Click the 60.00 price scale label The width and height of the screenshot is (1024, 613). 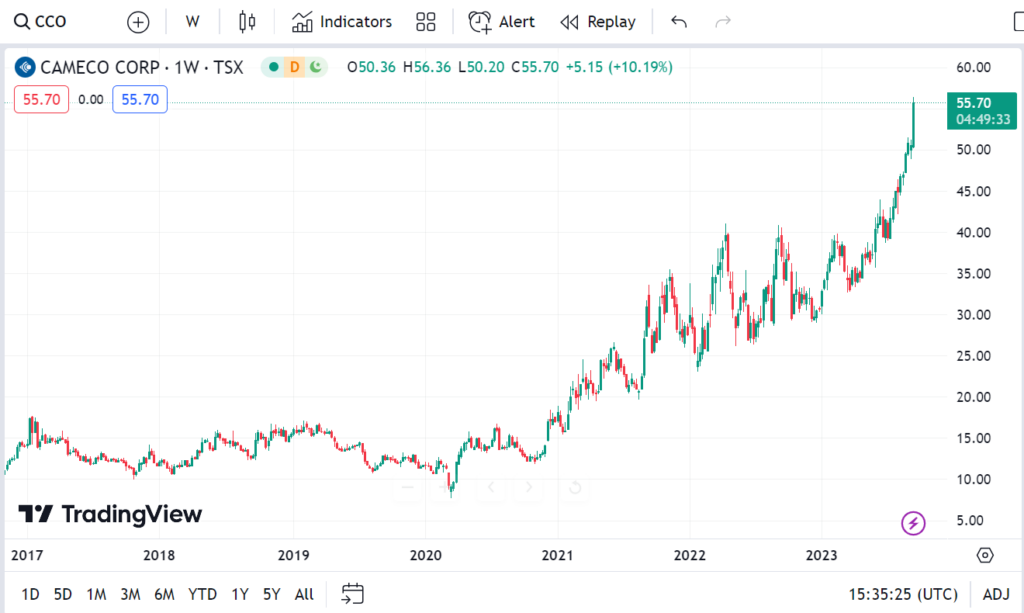point(973,67)
